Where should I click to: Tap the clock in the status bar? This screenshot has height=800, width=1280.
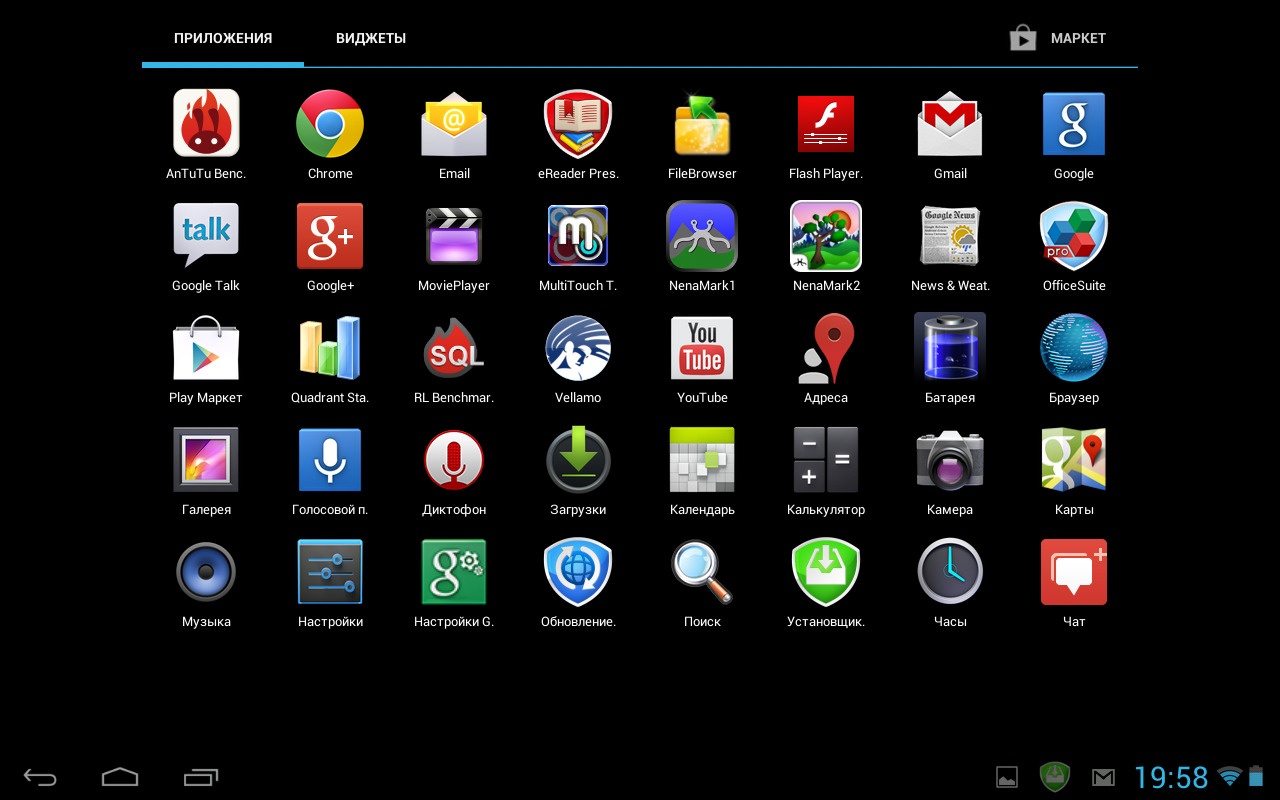tap(1171, 777)
